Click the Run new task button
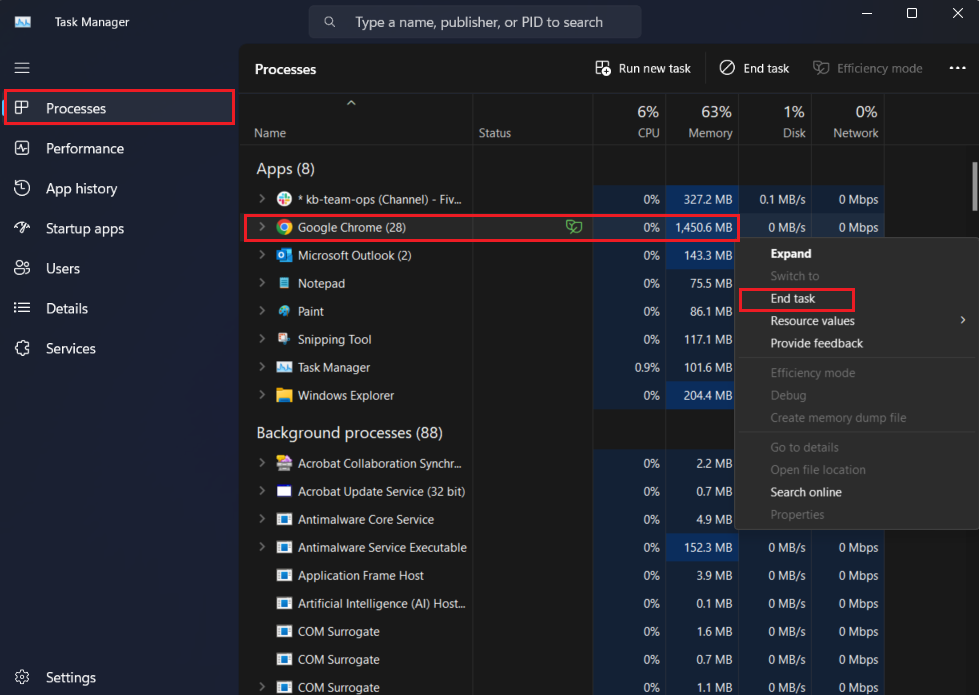The width and height of the screenshot is (979, 695). pyautogui.click(x=643, y=68)
